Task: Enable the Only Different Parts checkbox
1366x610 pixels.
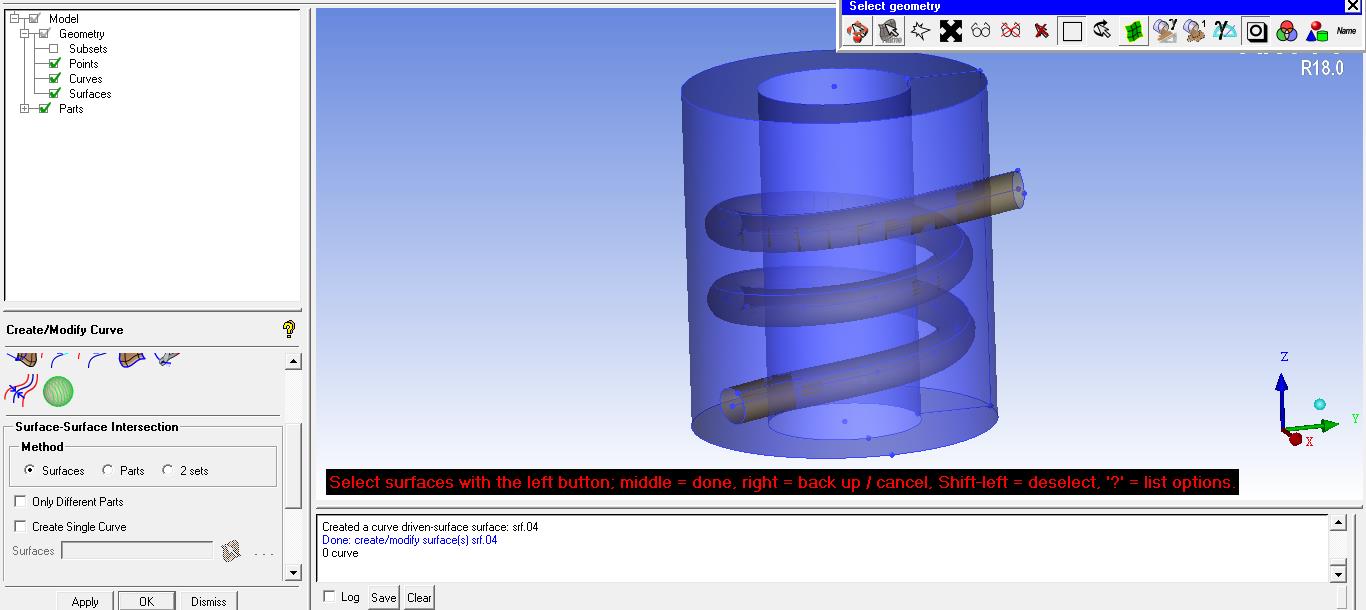Action: (19, 502)
